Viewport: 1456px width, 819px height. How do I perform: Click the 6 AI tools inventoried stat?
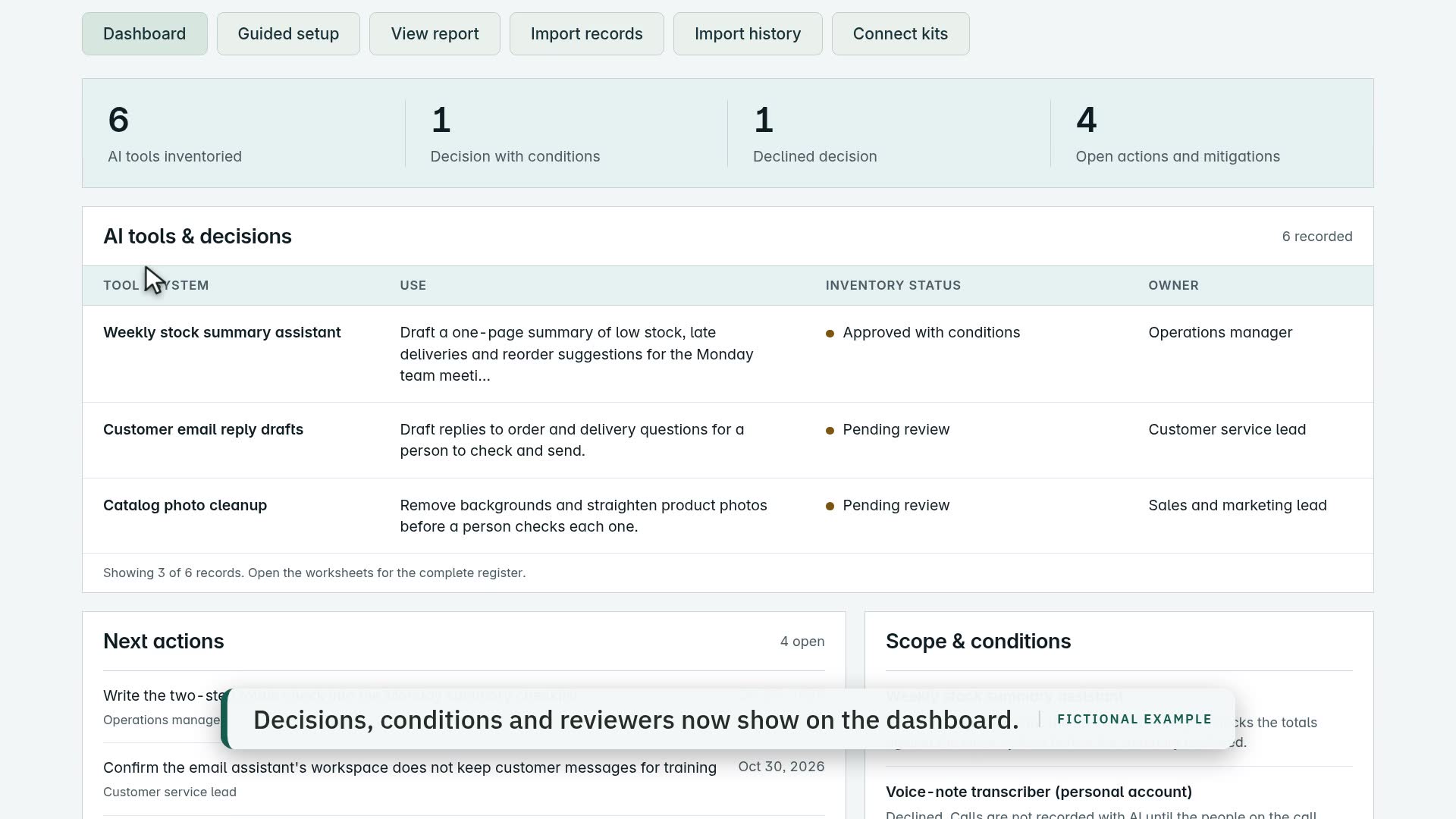pos(243,133)
